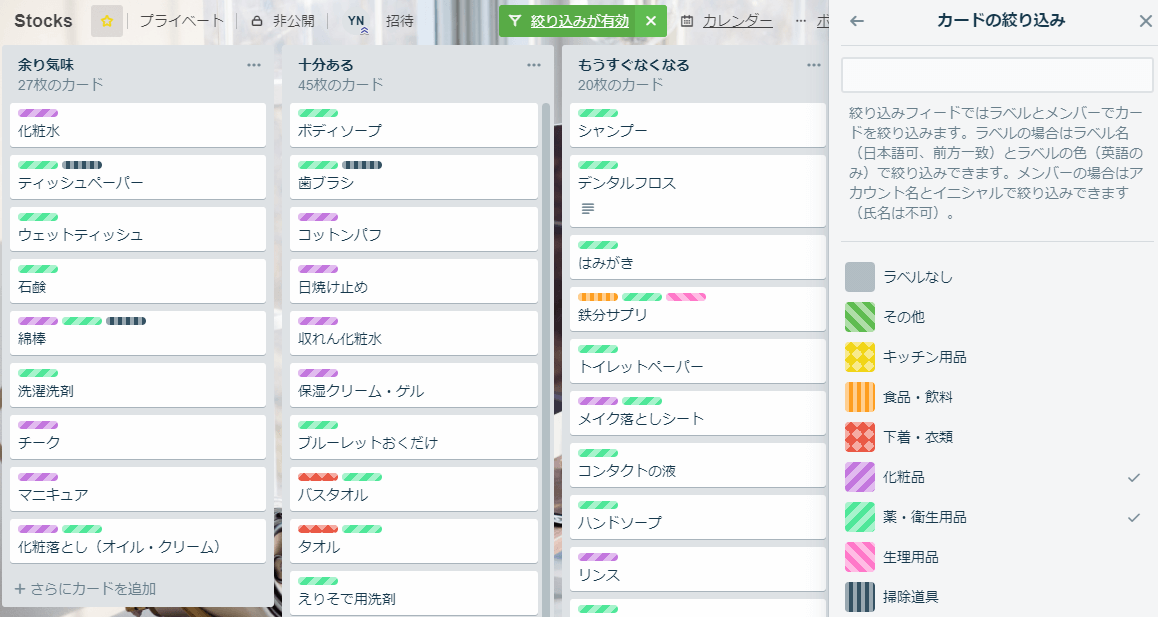The width and height of the screenshot is (1158, 617).
Task: Open the デンタルフロス card
Action: (x=698, y=191)
